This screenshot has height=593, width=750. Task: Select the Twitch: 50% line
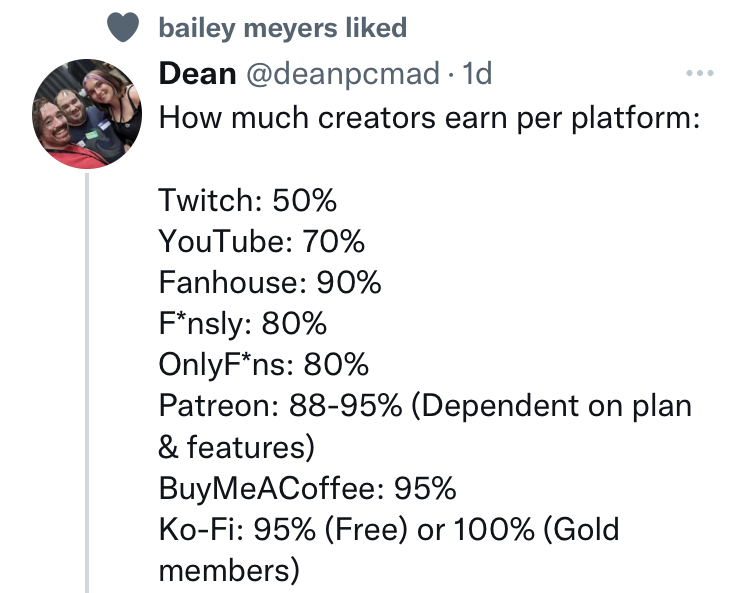pos(248,200)
